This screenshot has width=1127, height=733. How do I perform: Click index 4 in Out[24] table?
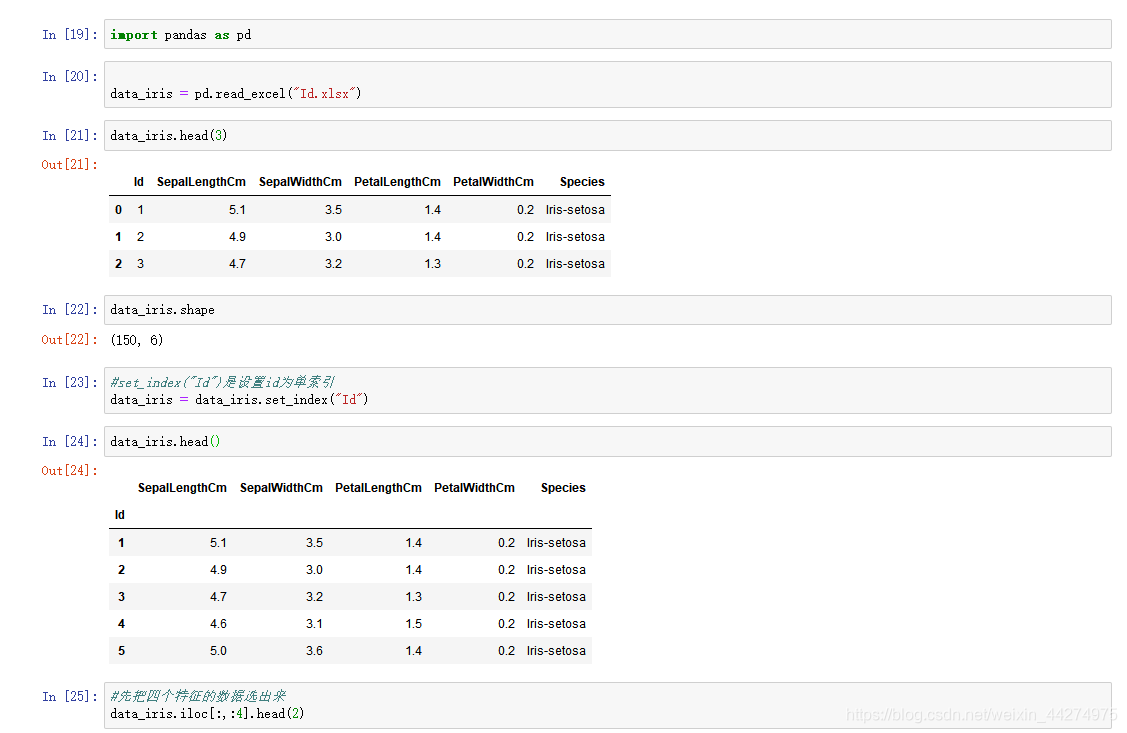pos(121,624)
